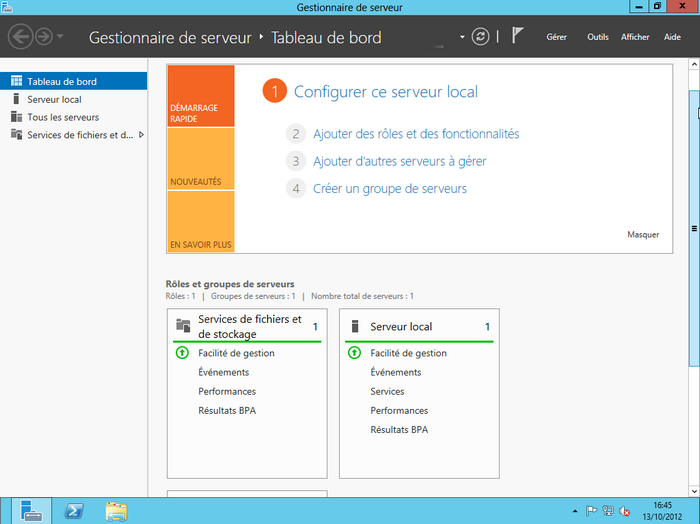Open Facilité de gestion in file services tile
Viewport: 700px width, 524px height.
click(236, 353)
